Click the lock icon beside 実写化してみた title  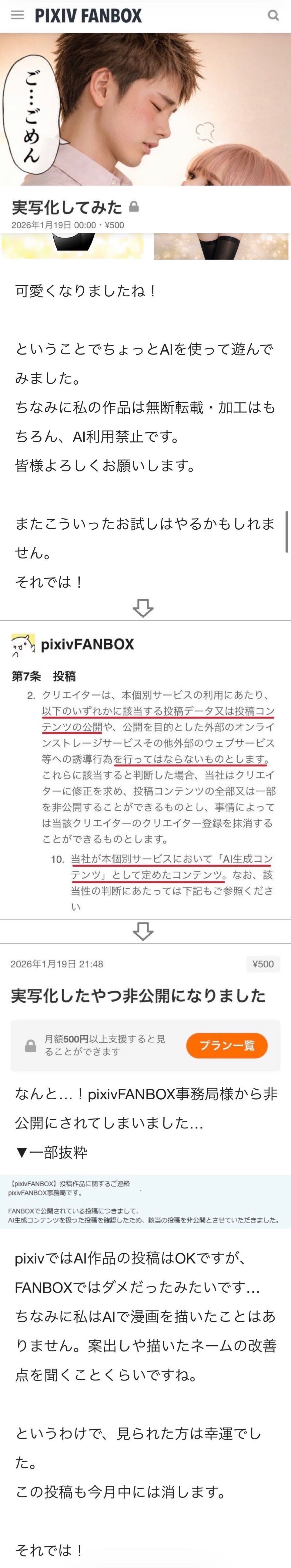tap(134, 207)
